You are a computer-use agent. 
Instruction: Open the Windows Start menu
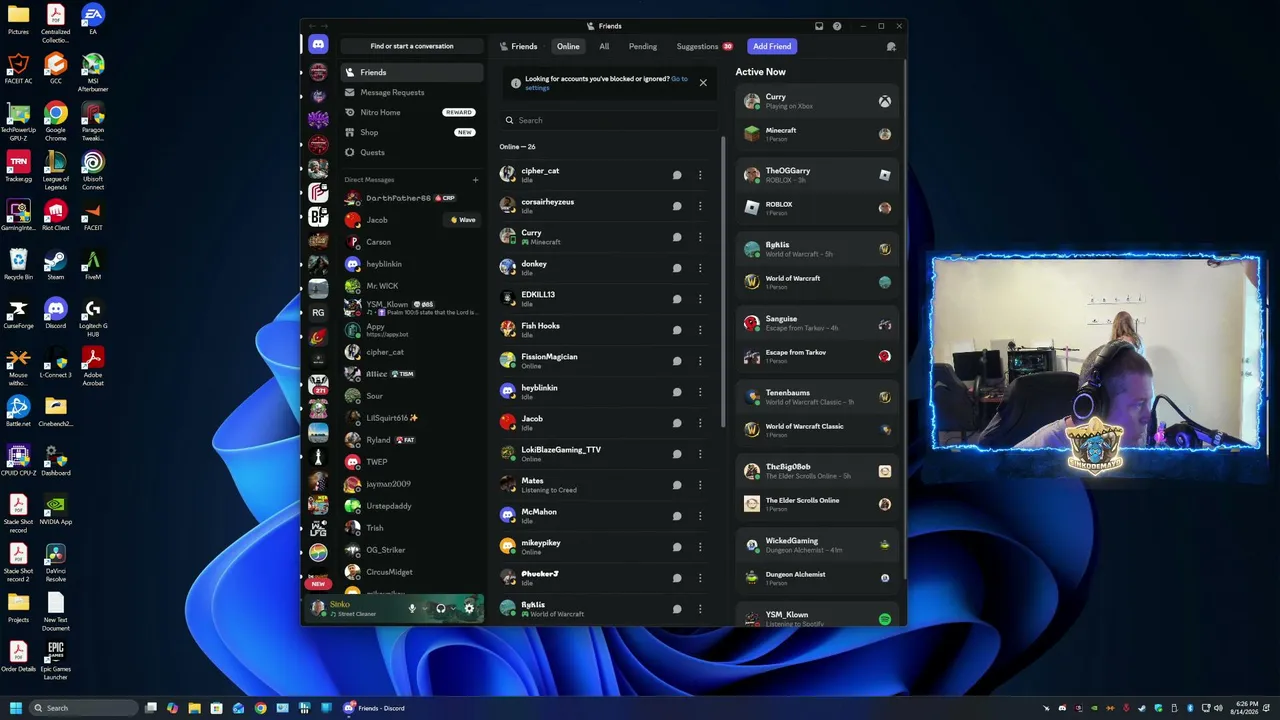pos(16,708)
